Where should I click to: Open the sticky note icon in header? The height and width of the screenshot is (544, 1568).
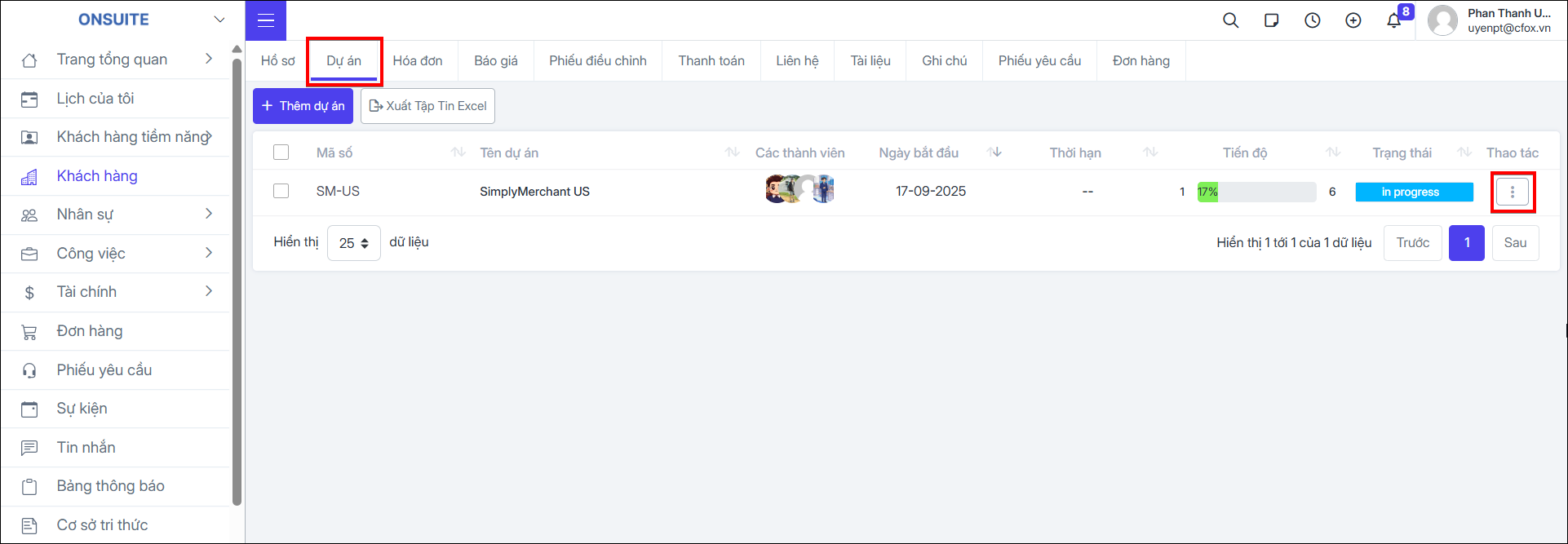(x=1271, y=20)
